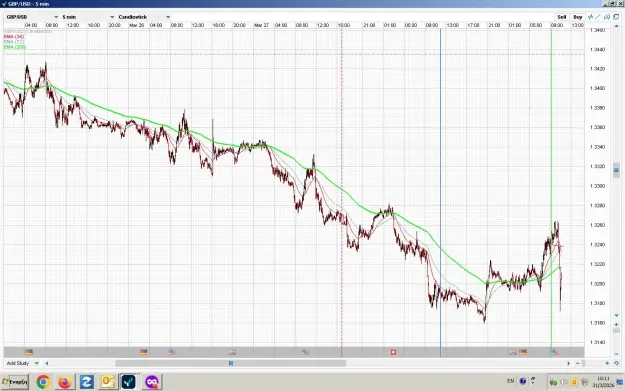Open Firefox from the taskbar
Viewport: 625px width, 391px height.
tap(65, 382)
